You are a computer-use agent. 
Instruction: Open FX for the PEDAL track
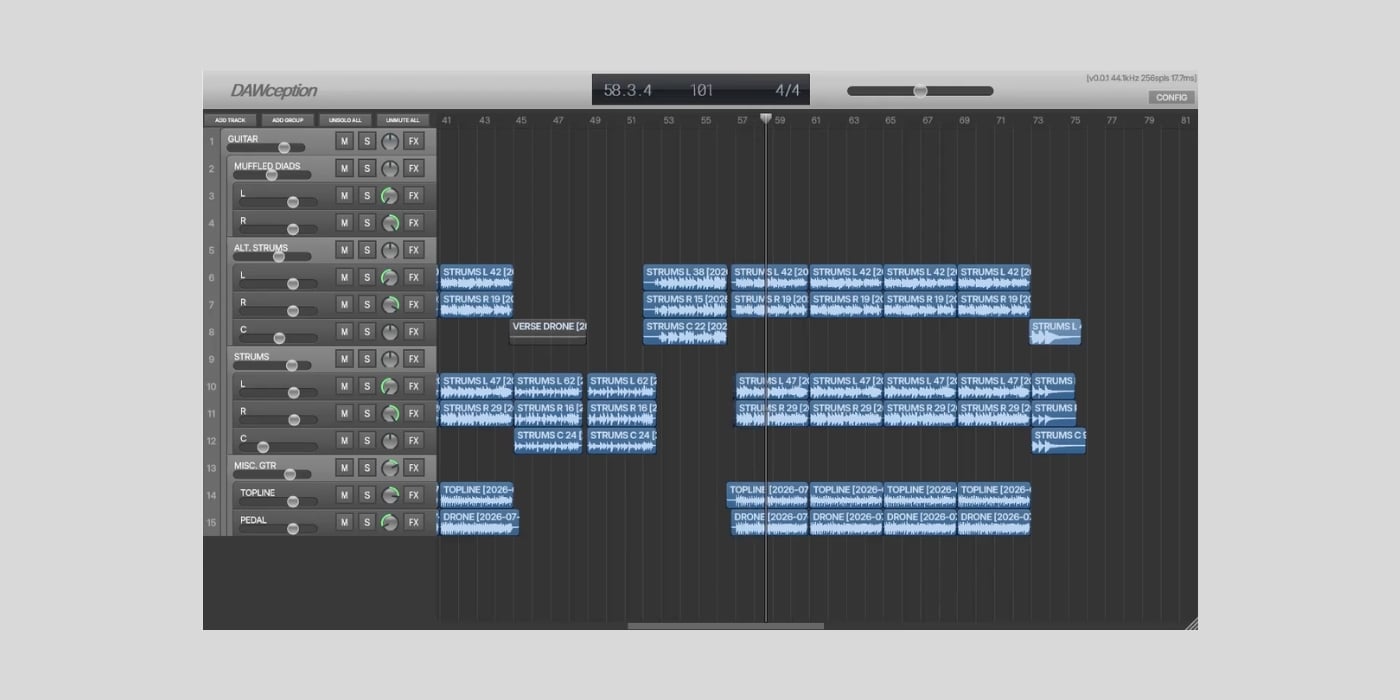point(414,522)
